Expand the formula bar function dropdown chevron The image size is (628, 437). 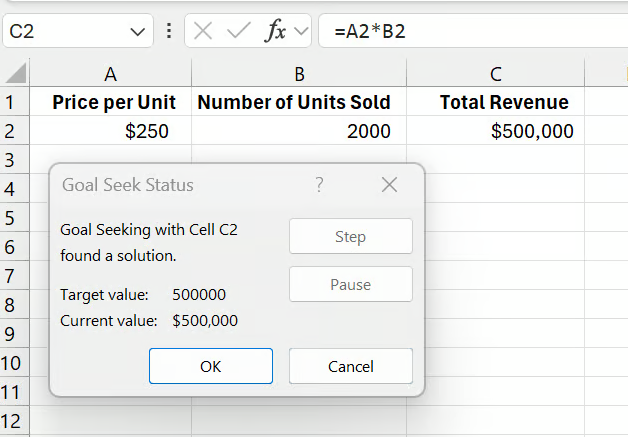pos(300,32)
